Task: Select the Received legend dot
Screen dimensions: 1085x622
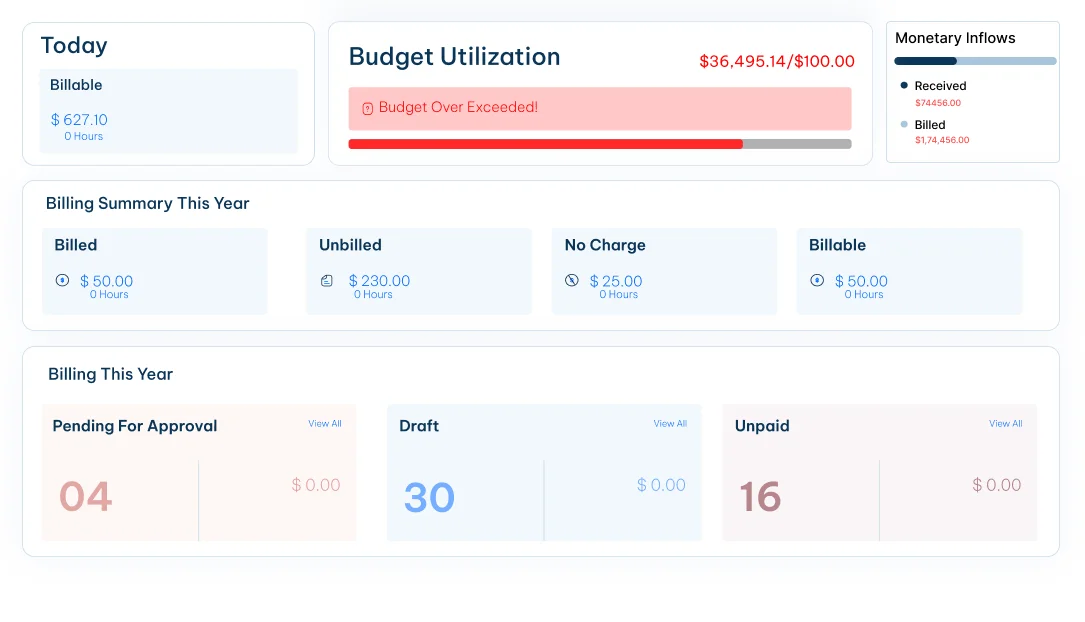Action: [904, 85]
